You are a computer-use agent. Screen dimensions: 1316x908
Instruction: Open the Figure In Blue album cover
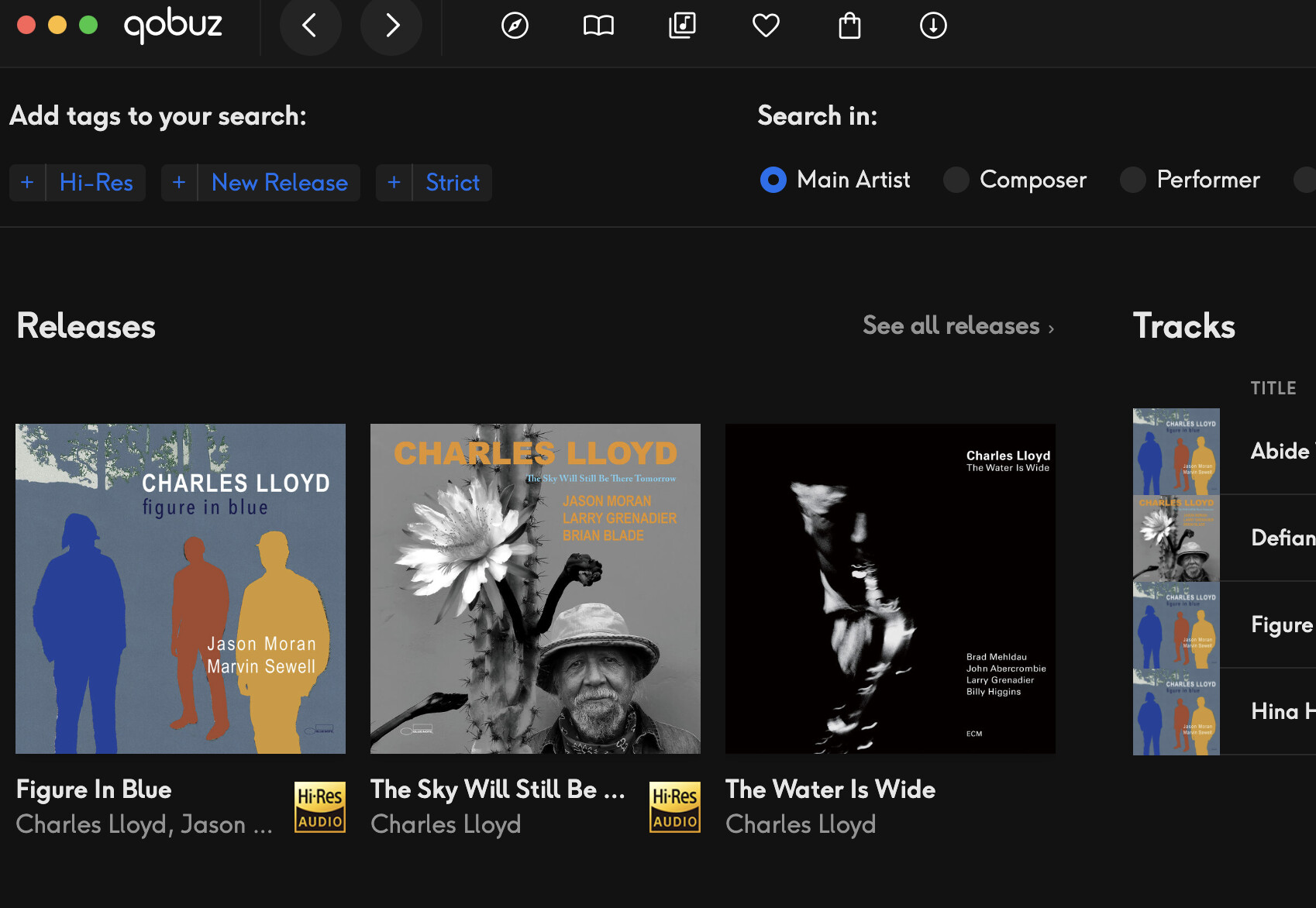(181, 589)
